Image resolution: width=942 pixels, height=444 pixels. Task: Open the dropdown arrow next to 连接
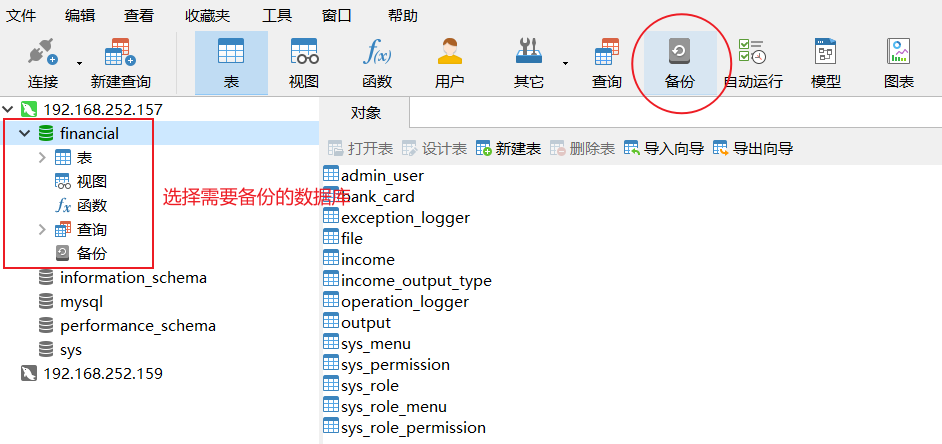point(79,63)
